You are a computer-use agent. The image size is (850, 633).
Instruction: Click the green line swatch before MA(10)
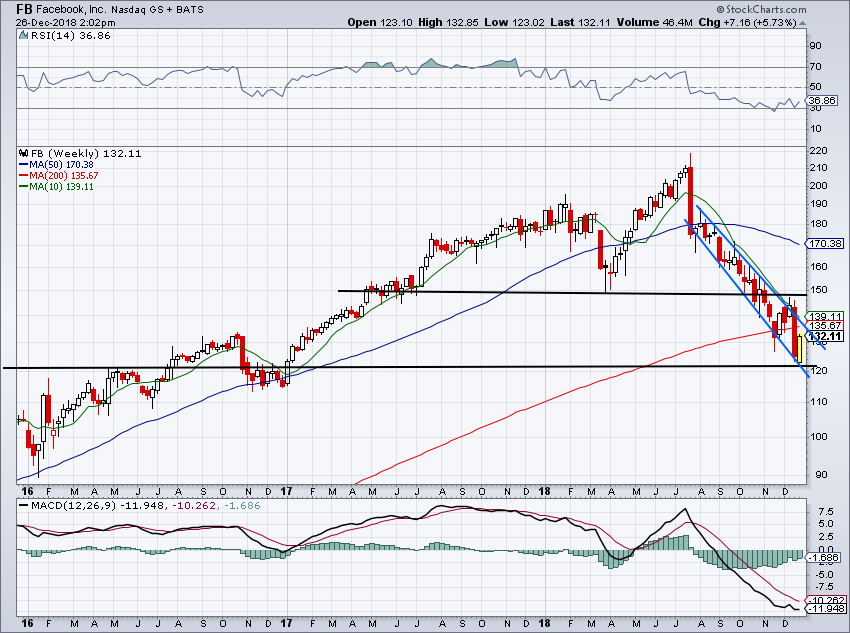coord(23,186)
